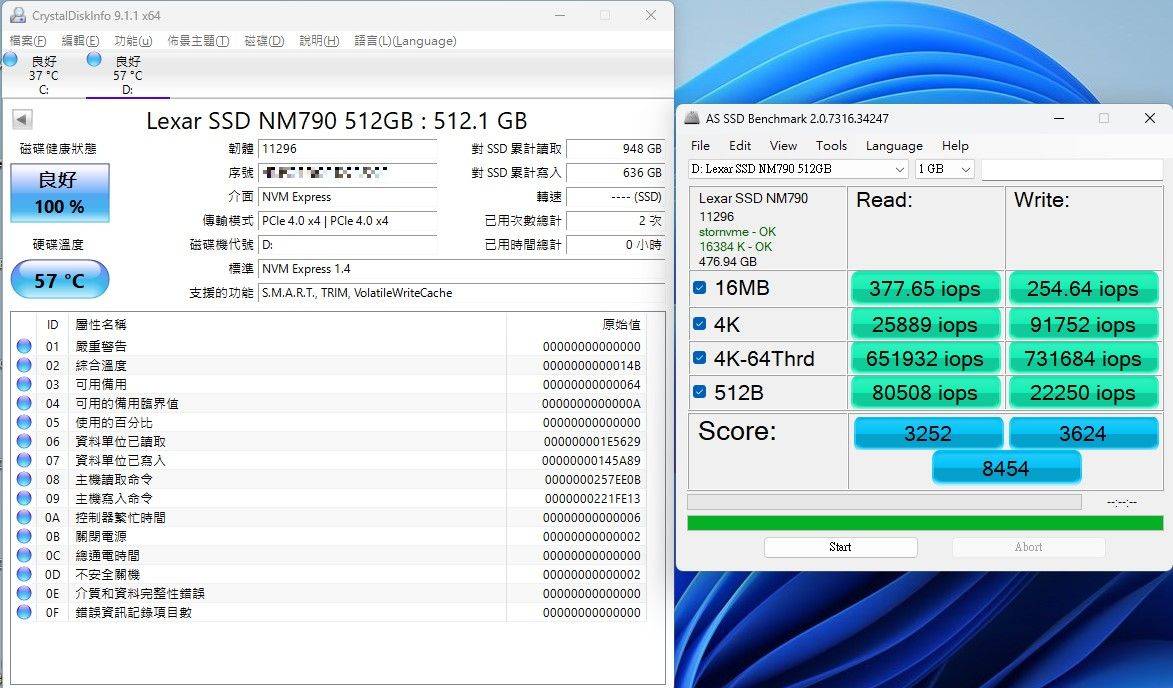Open the 功能(u) menu in CrystalDiskInfo
1173x688 pixels.
tap(133, 40)
